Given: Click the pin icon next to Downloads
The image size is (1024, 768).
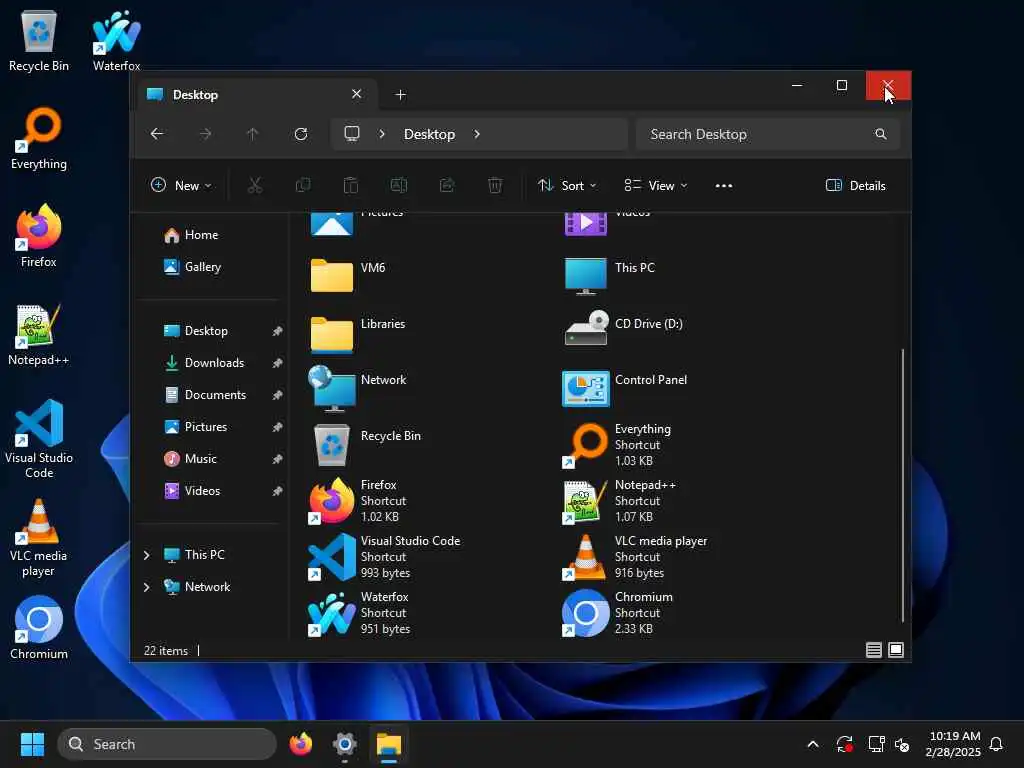Looking at the screenshot, I should (278, 363).
